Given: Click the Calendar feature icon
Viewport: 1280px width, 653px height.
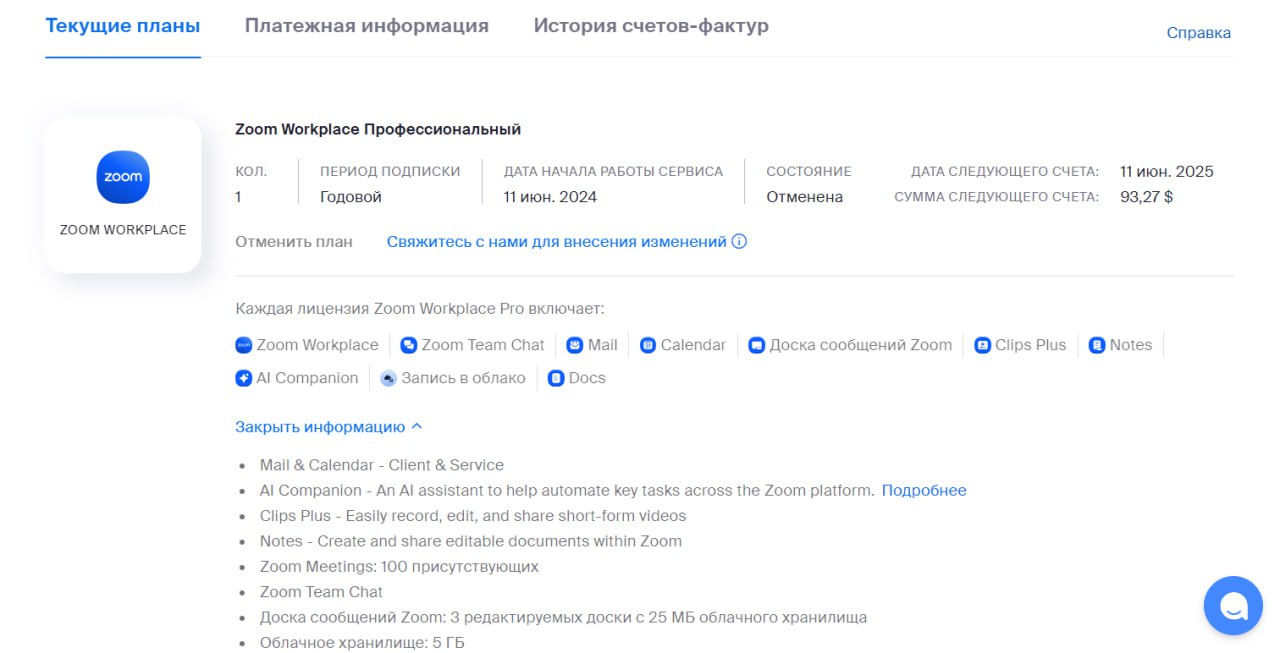Looking at the screenshot, I should coord(648,345).
